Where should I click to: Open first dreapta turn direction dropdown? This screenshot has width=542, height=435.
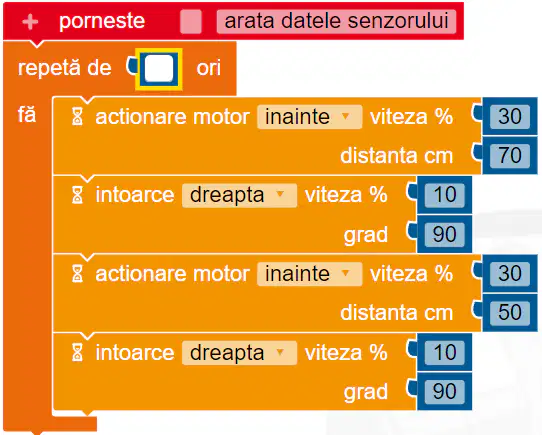pyautogui.click(x=239, y=195)
